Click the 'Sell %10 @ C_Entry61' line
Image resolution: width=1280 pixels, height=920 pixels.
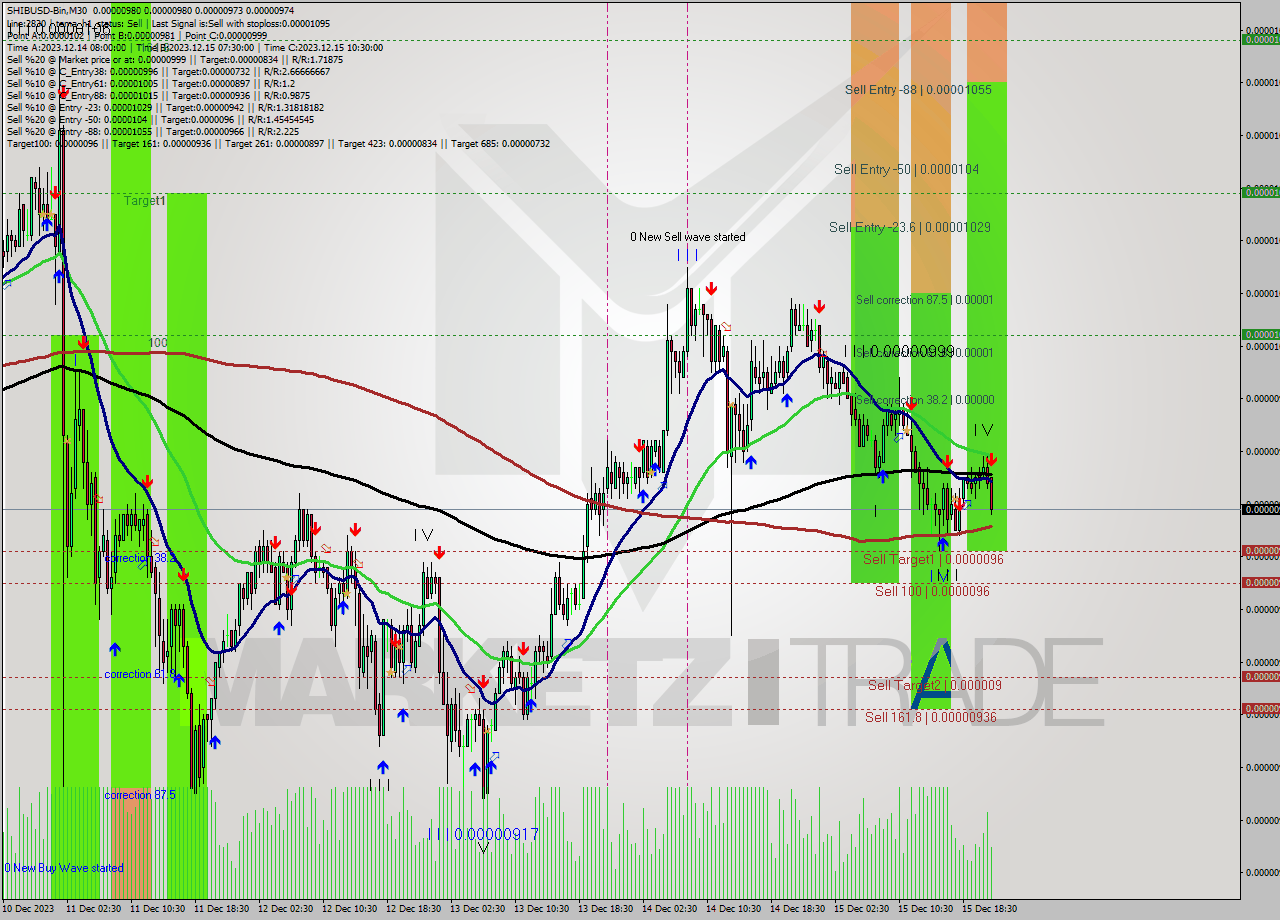151,83
